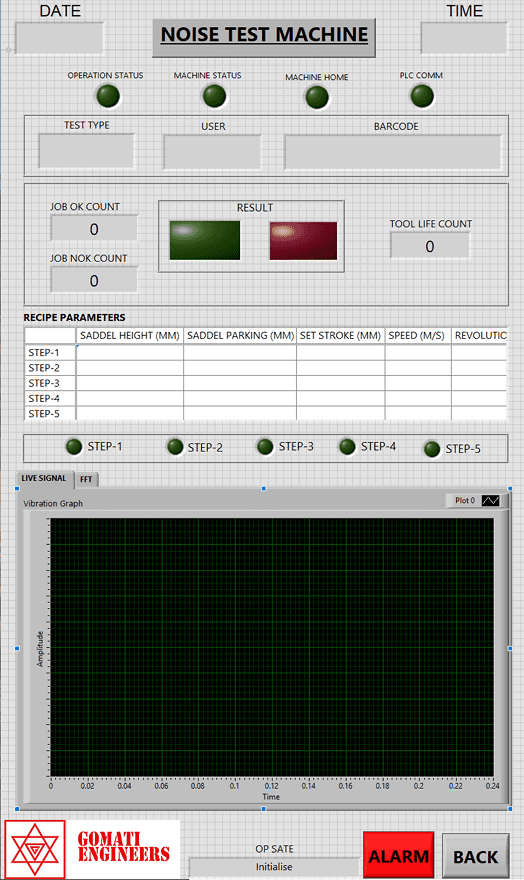524x880 pixels.
Task: Click the DATE display field
Action: pyautogui.click(x=59, y=38)
